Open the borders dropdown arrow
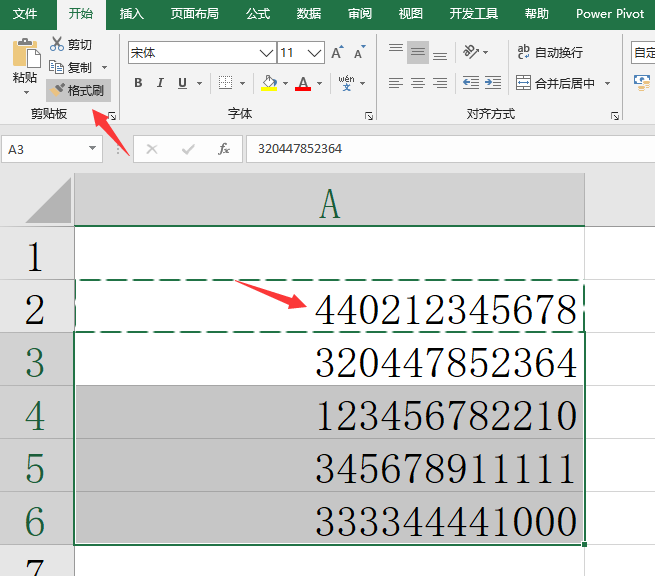Viewport: 655px width, 576px height. pos(243,84)
